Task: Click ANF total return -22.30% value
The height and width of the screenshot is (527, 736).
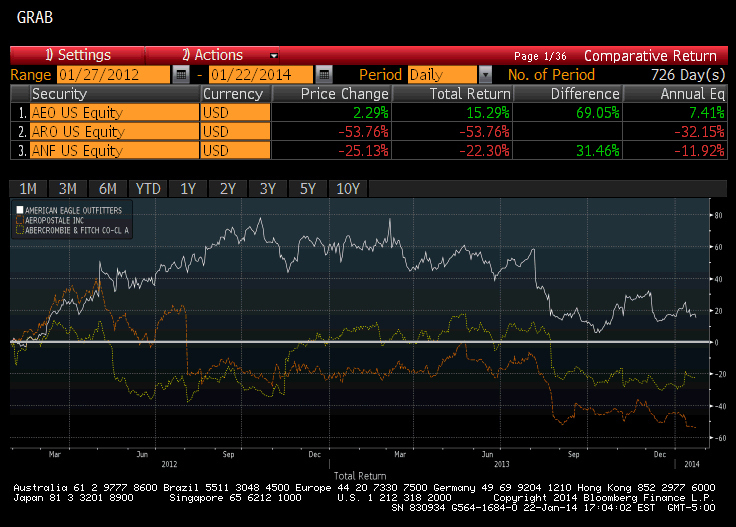Action: coord(484,151)
